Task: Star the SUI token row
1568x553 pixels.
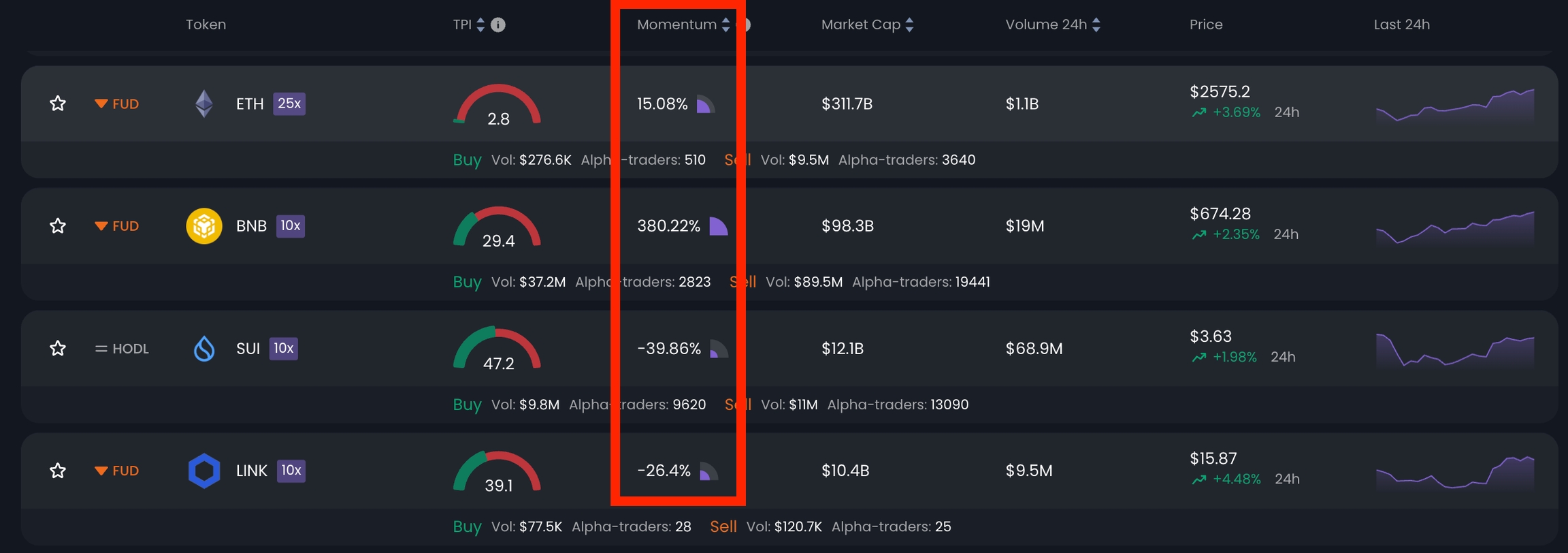Action: (x=58, y=349)
